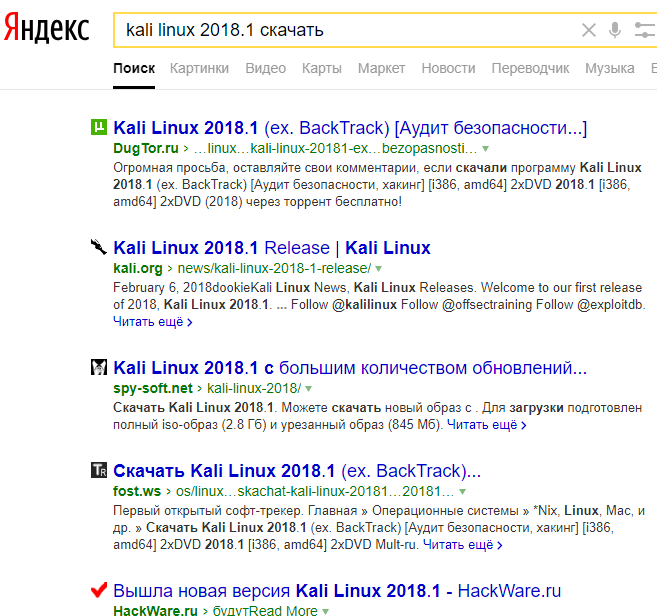Click snippet text 'Первый открытый софт-трекер'
657x616 pixels.
point(209,511)
